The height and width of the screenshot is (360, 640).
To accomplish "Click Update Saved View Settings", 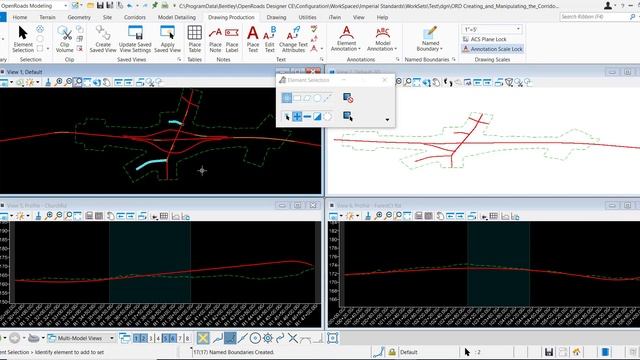I will click(x=135, y=39).
